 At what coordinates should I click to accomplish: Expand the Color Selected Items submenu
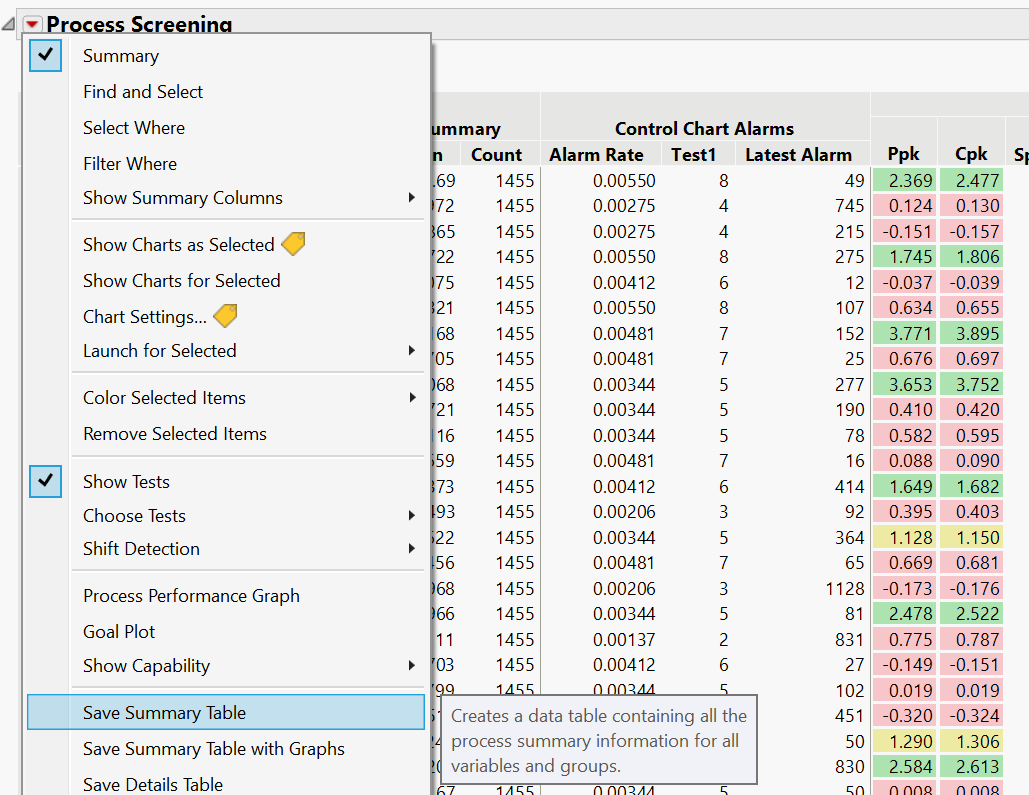point(164,397)
